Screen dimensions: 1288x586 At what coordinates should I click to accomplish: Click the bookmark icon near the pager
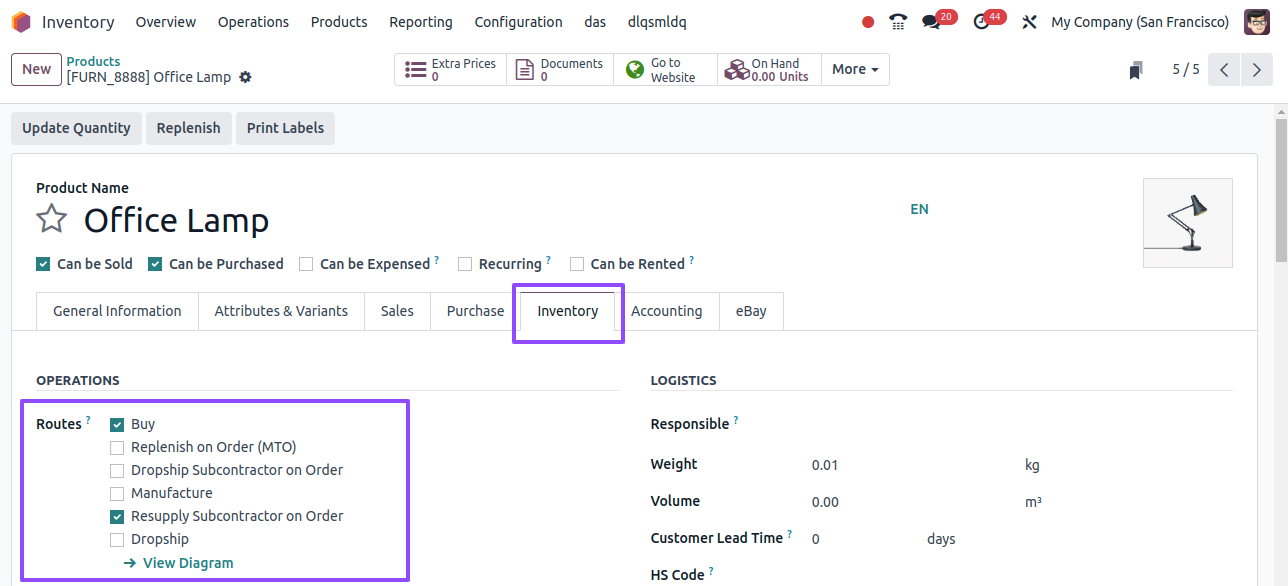pyautogui.click(x=1136, y=70)
